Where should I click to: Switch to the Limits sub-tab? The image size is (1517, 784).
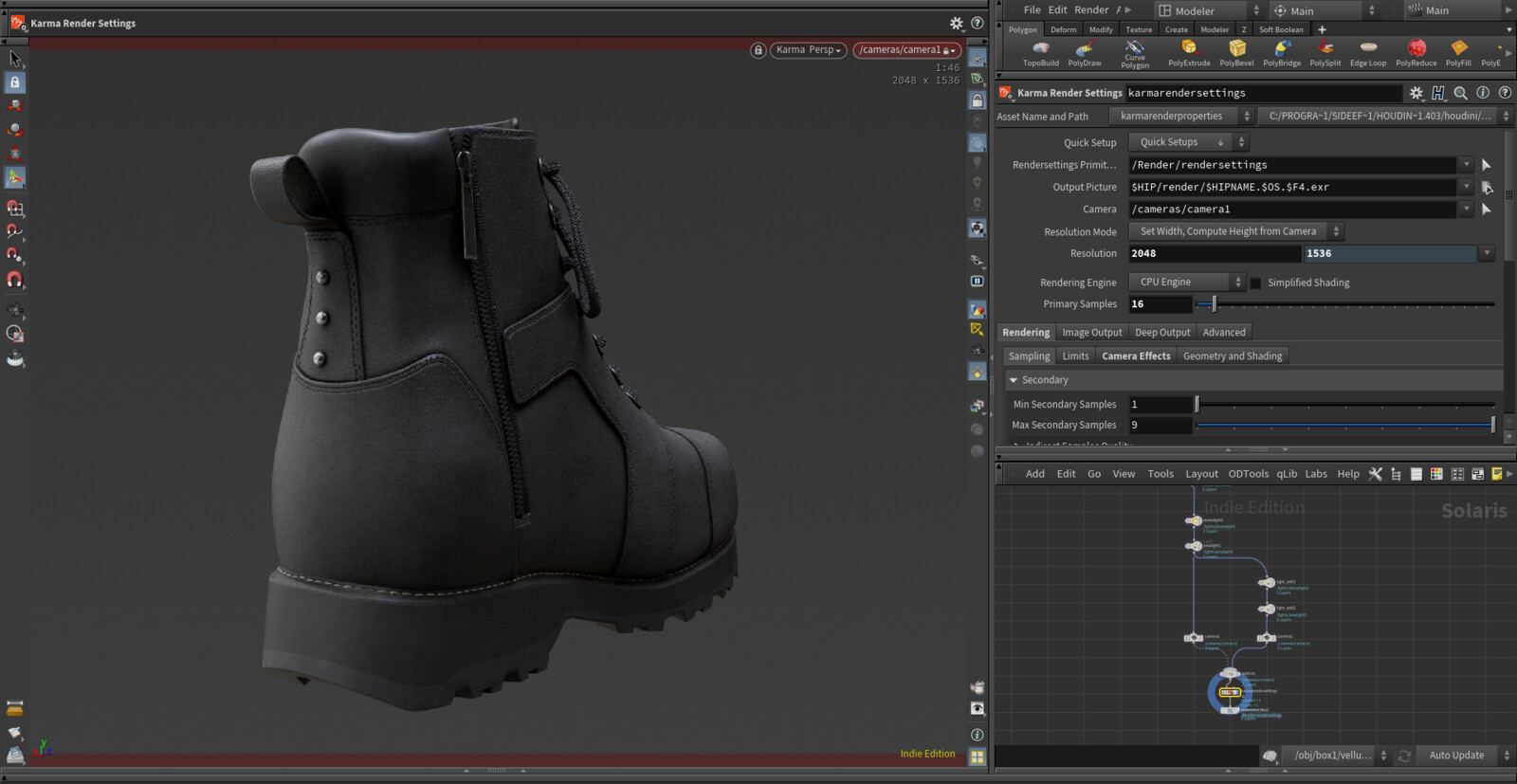[x=1075, y=356]
